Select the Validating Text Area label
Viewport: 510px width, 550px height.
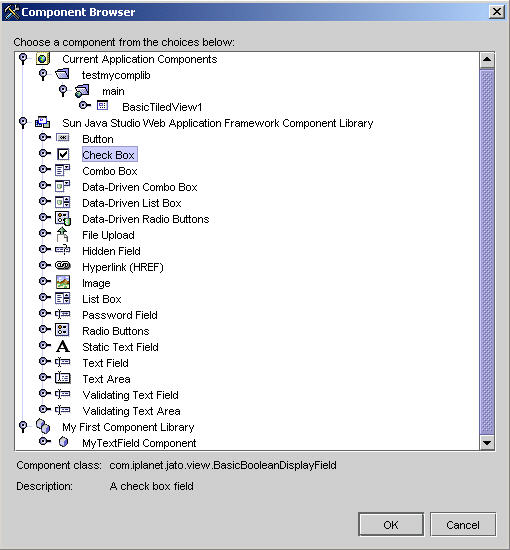[131, 411]
